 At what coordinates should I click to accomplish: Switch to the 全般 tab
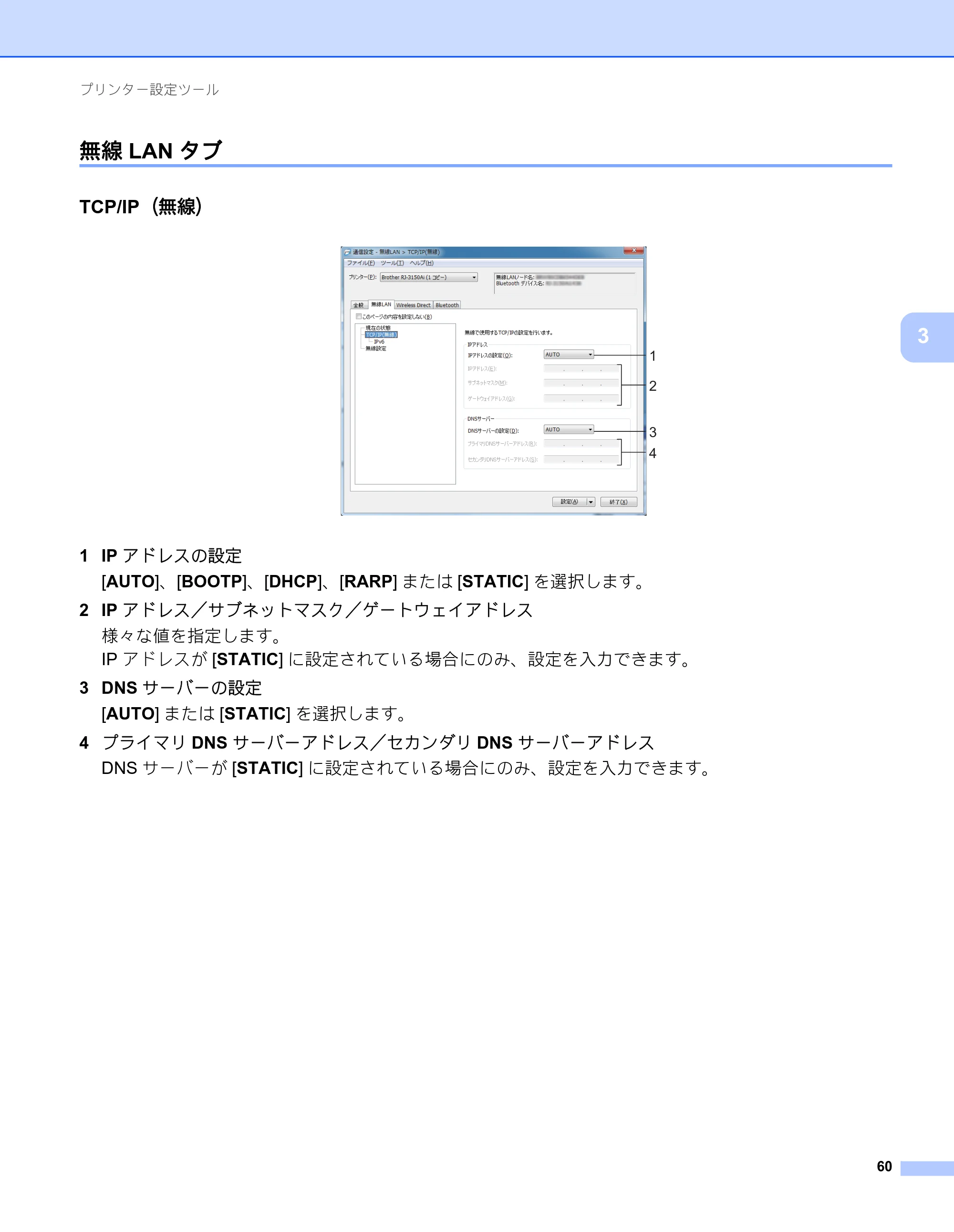[359, 305]
